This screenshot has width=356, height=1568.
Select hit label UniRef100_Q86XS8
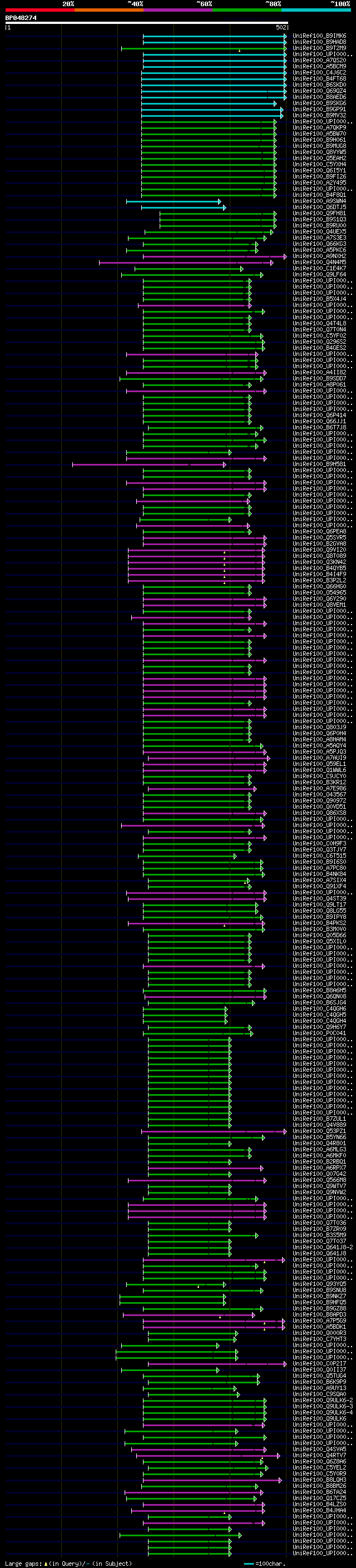coord(319,813)
